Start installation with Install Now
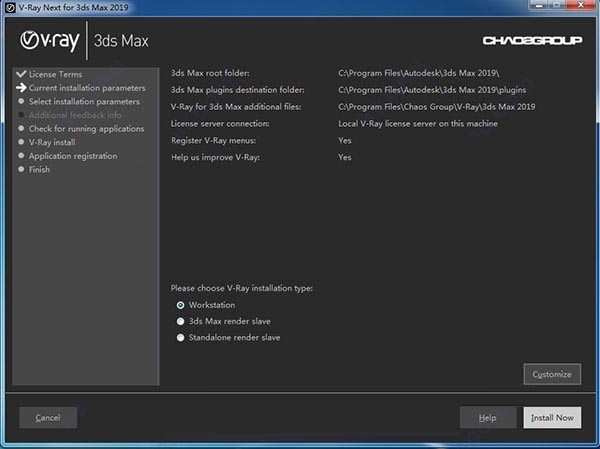The image size is (600, 449). point(552,417)
